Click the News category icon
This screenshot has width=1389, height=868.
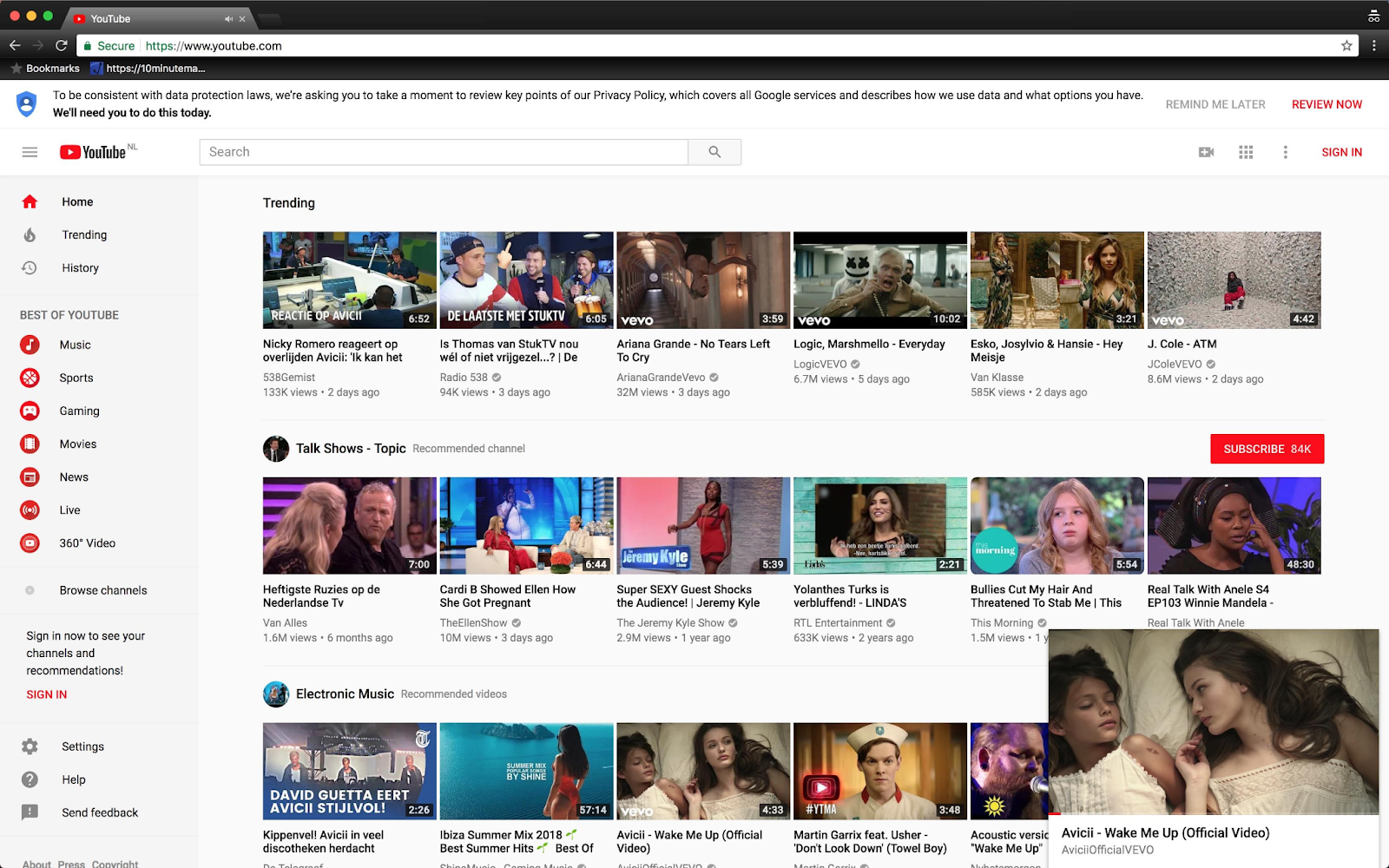pos(30,477)
